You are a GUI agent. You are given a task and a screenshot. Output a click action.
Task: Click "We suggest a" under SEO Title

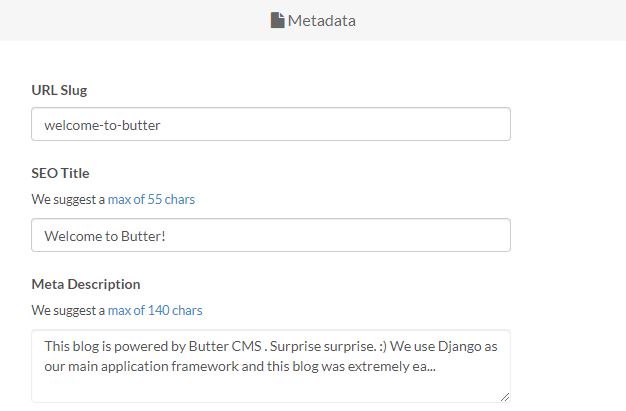pyautogui.click(x=68, y=199)
